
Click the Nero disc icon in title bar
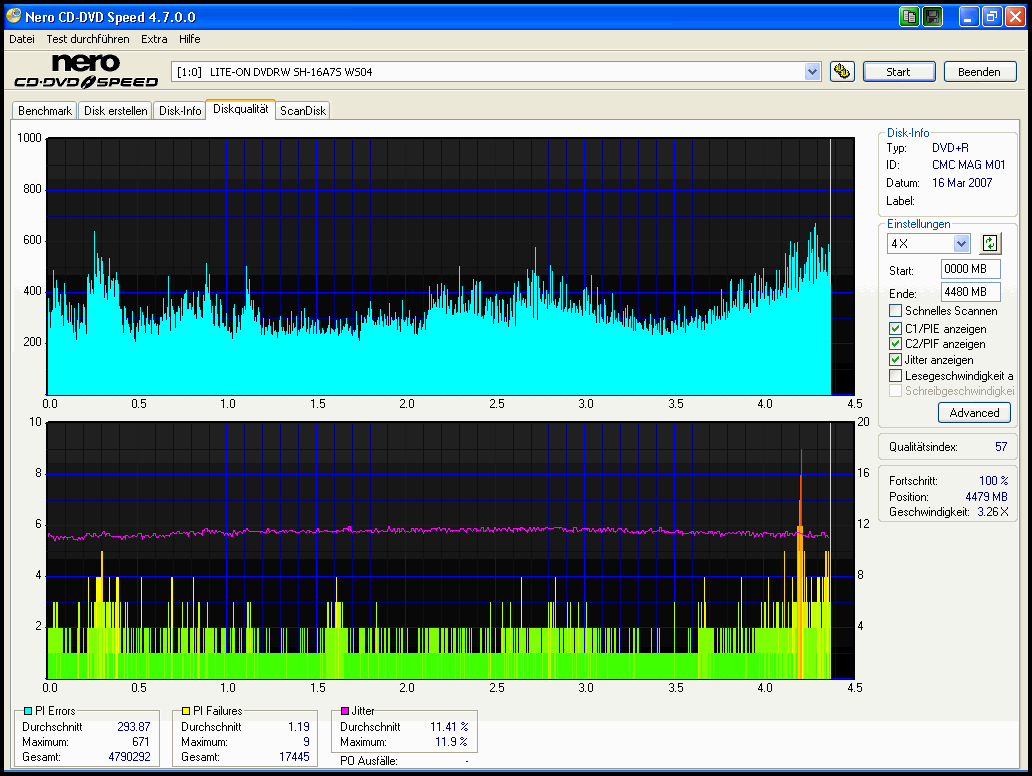tap(14, 17)
